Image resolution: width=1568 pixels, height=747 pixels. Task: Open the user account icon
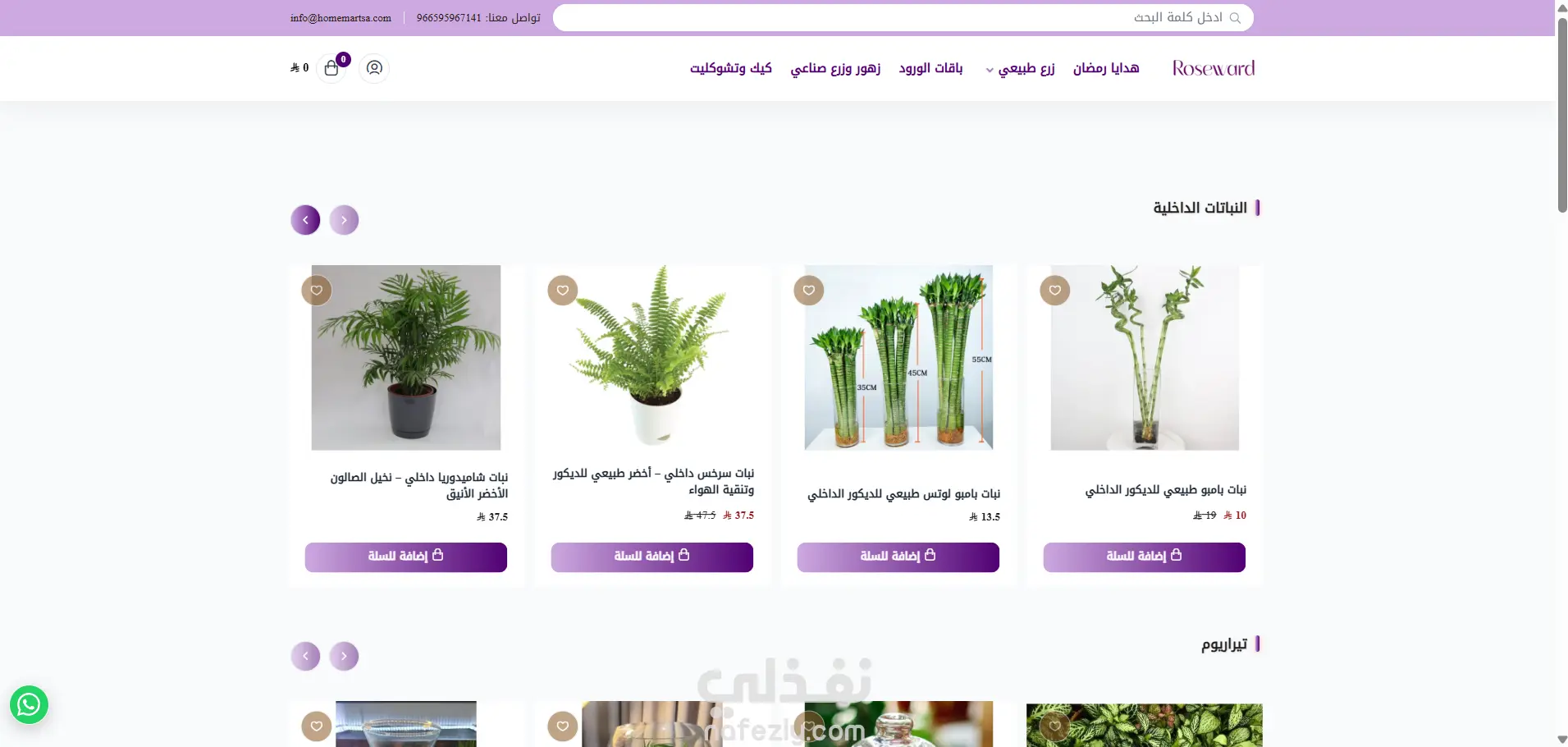pyautogui.click(x=374, y=68)
